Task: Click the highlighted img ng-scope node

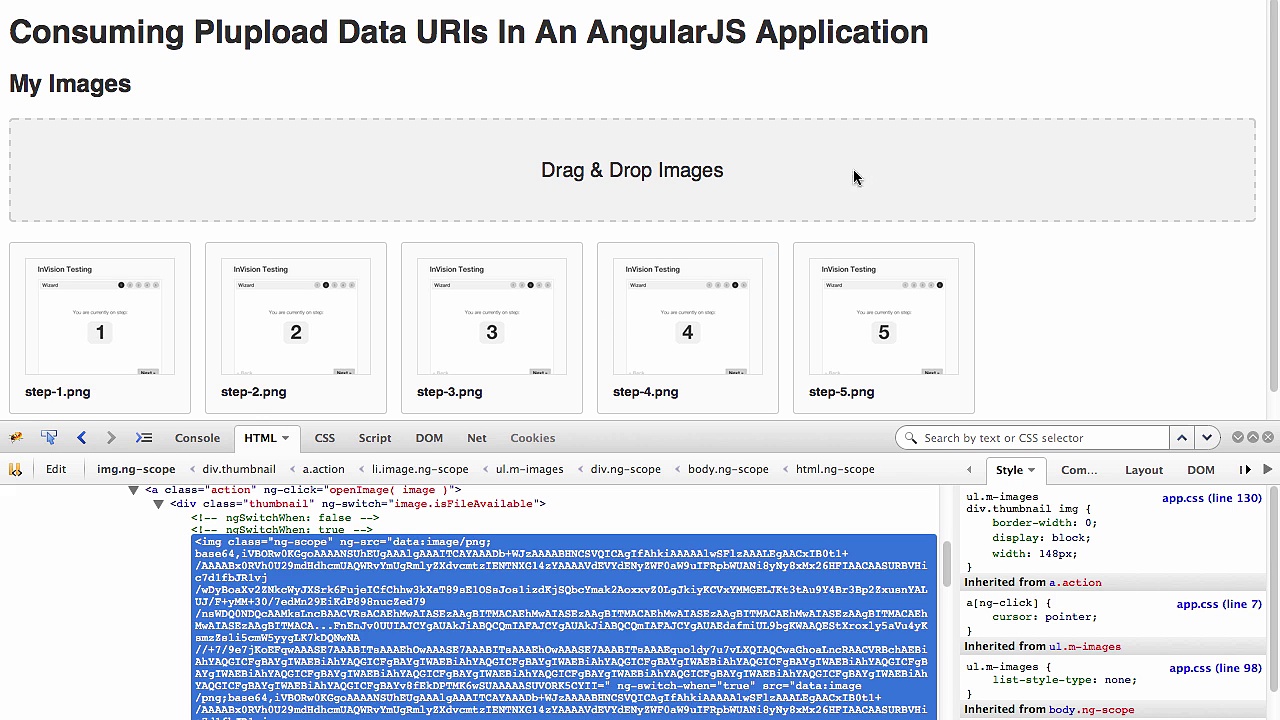Action: point(564,627)
